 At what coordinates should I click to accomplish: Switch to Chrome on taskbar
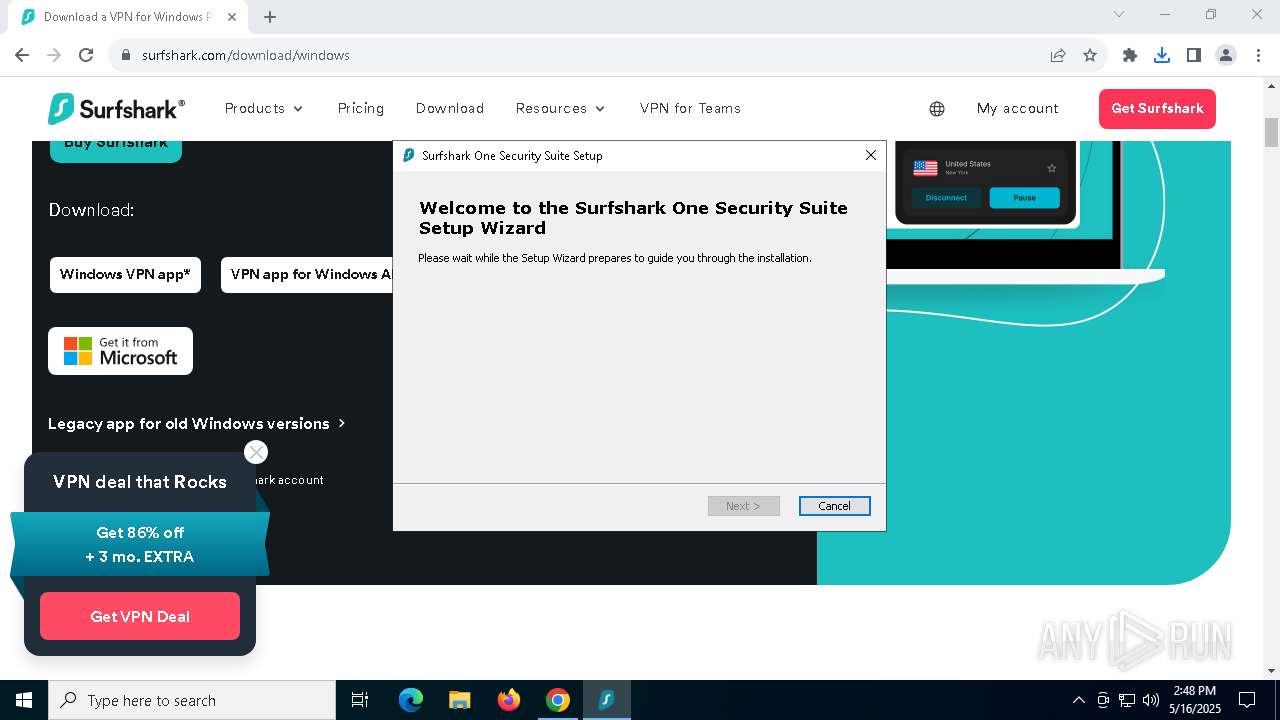(558, 700)
